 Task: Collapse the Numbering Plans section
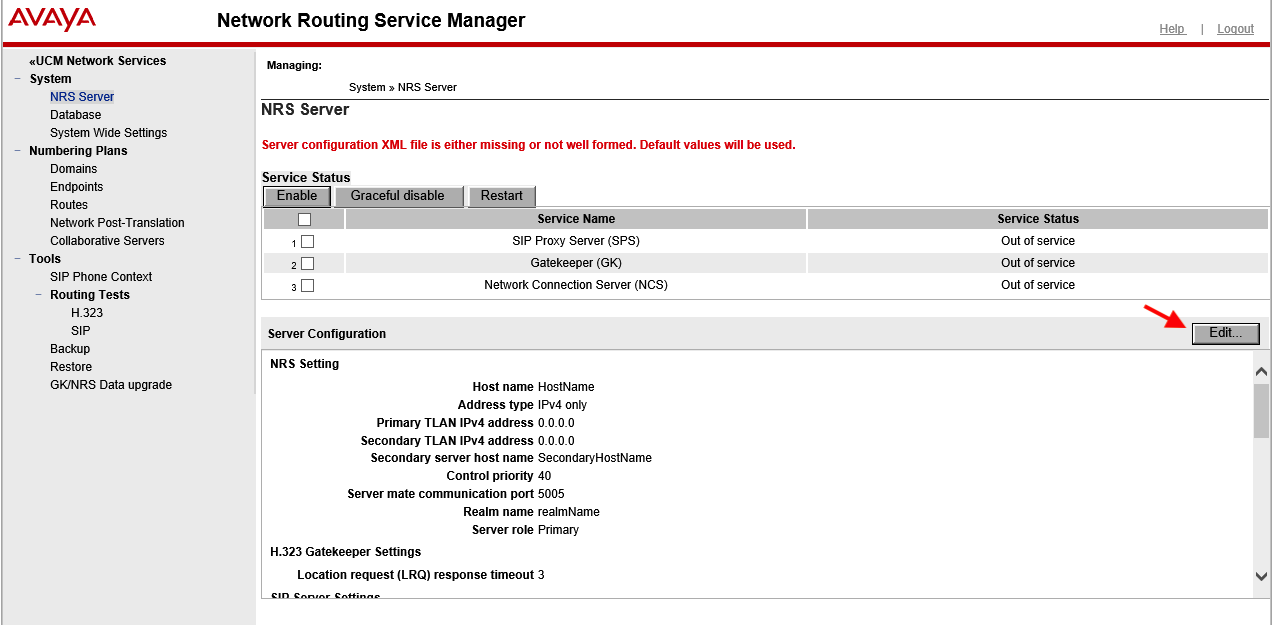(x=18, y=151)
